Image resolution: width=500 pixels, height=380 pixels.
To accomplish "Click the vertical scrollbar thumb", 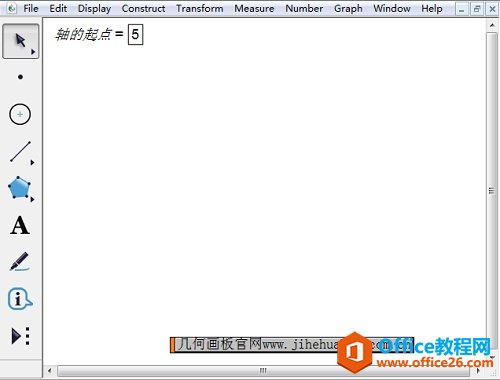I will tap(492, 191).
